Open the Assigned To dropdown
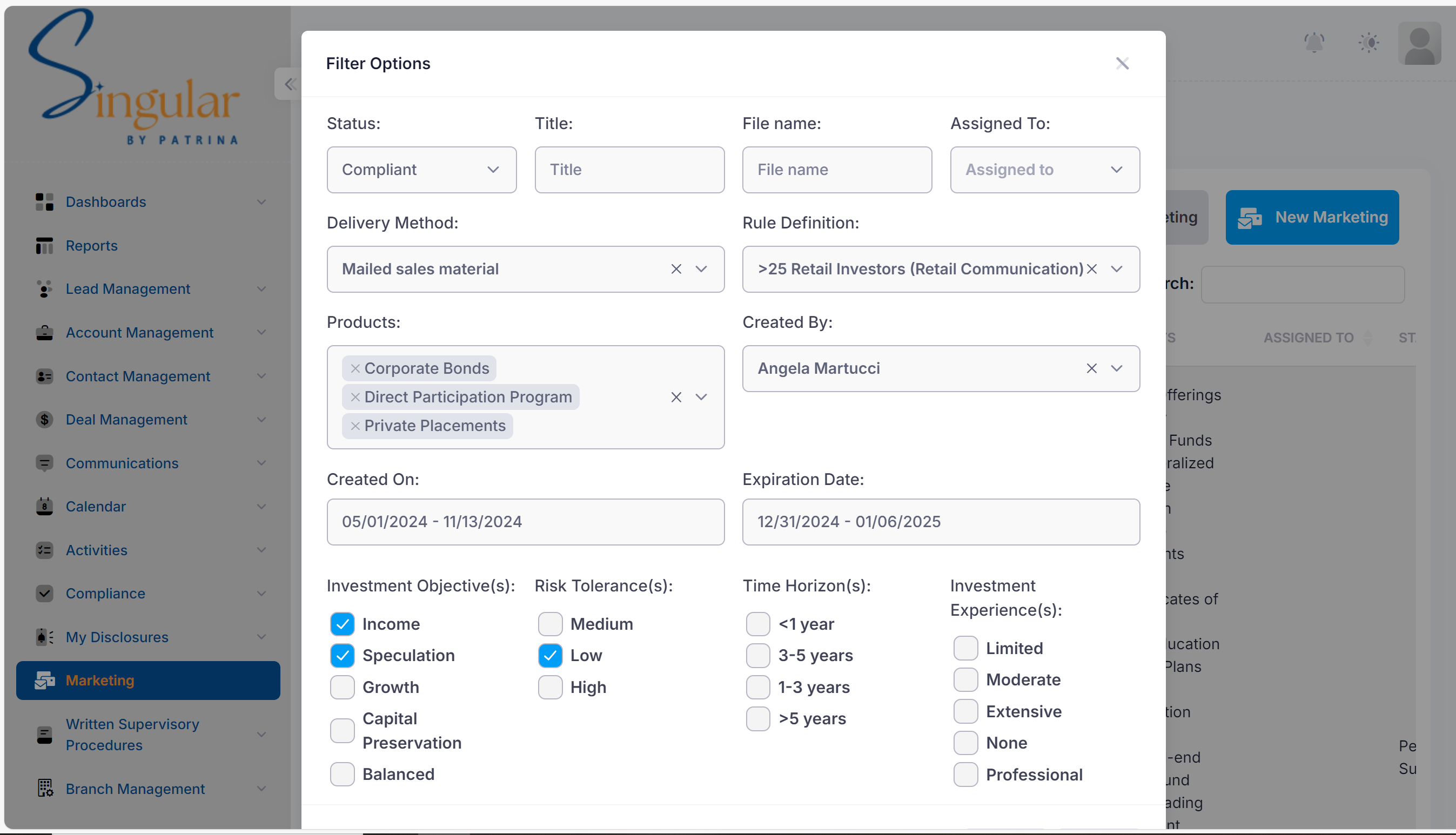 coord(1045,170)
